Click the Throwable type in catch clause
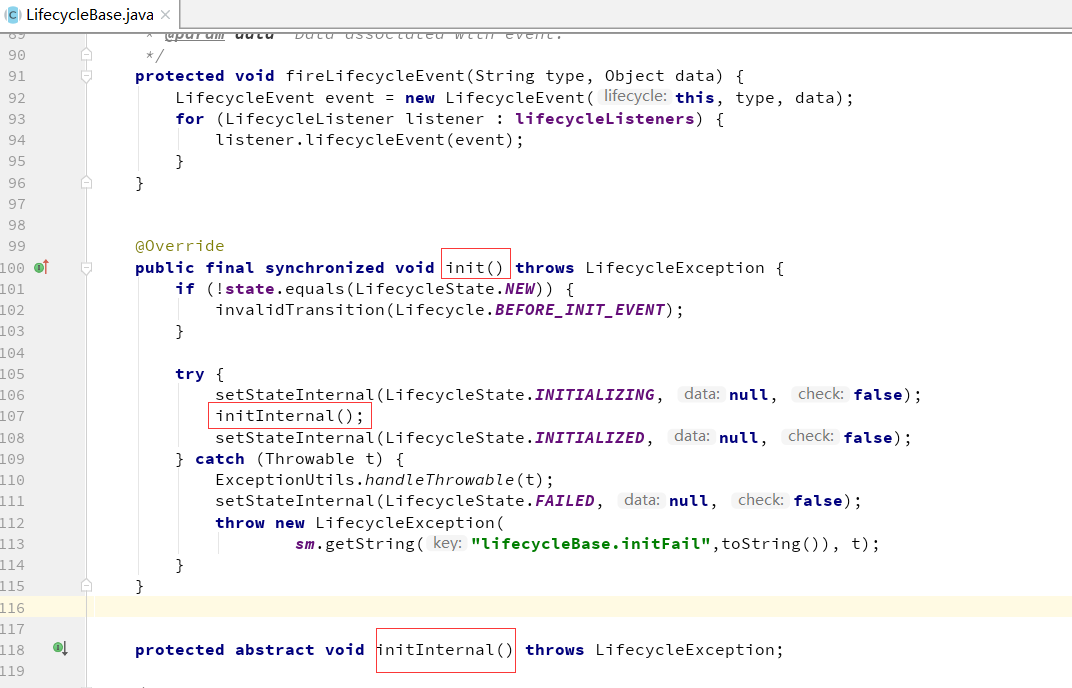This screenshot has height=688, width=1072. (x=310, y=459)
